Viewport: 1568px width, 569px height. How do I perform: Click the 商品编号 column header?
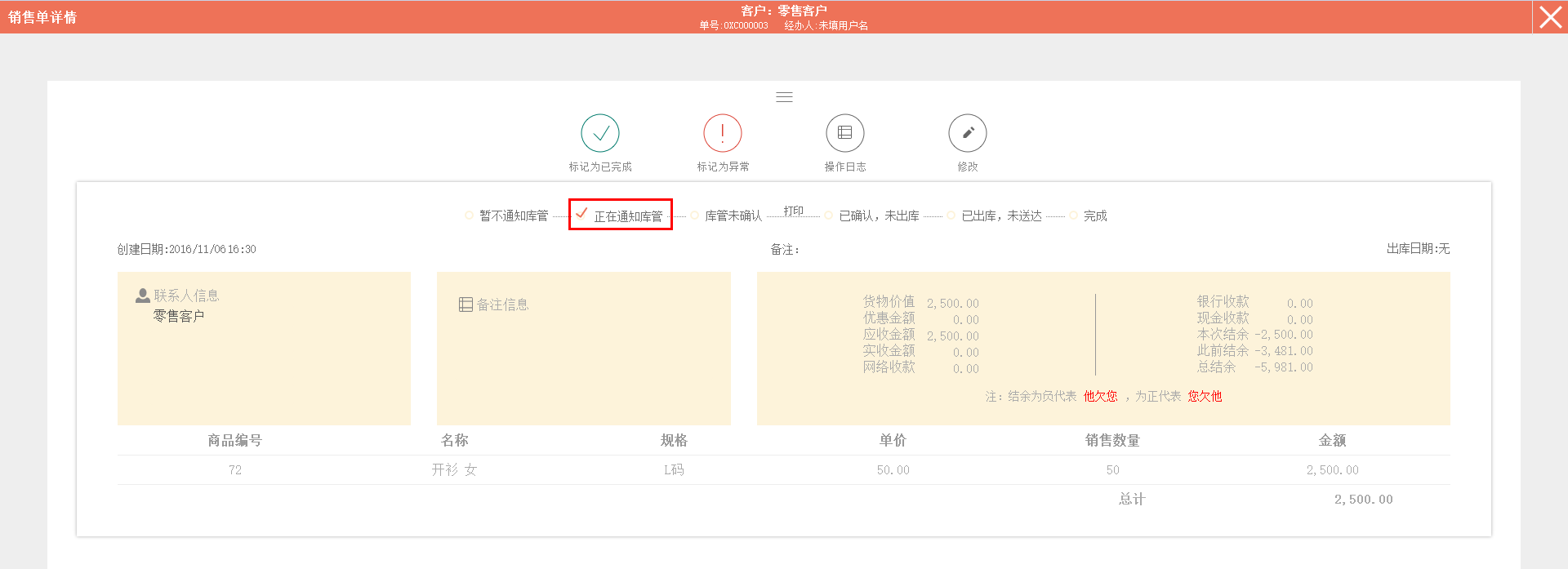(234, 440)
